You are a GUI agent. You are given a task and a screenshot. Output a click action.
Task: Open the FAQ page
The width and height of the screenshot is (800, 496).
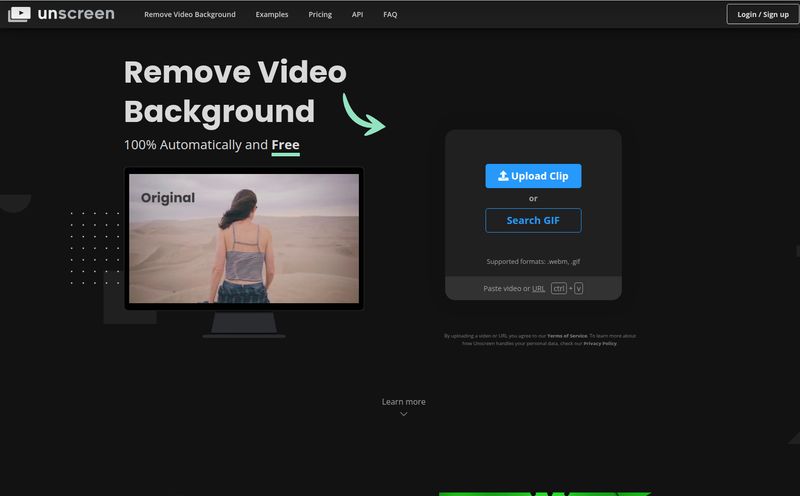pyautogui.click(x=390, y=14)
